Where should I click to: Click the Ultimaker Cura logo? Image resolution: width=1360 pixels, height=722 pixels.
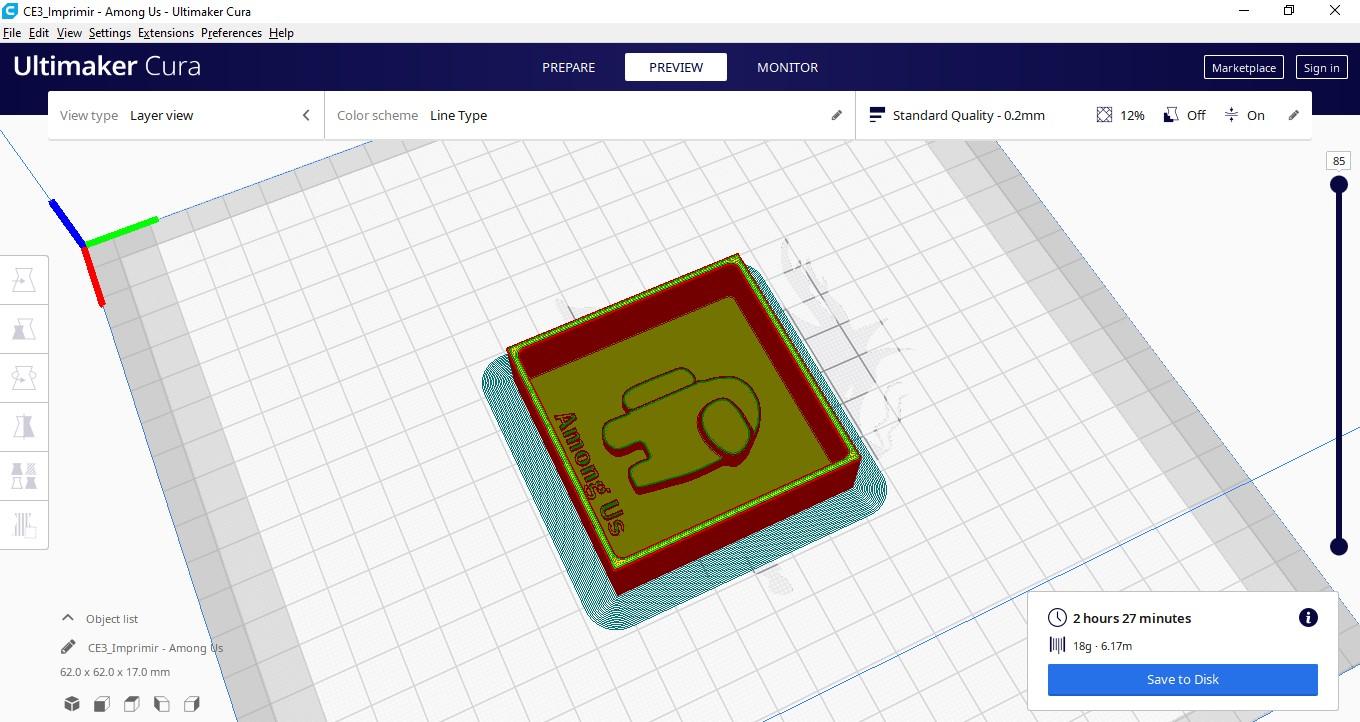click(107, 67)
